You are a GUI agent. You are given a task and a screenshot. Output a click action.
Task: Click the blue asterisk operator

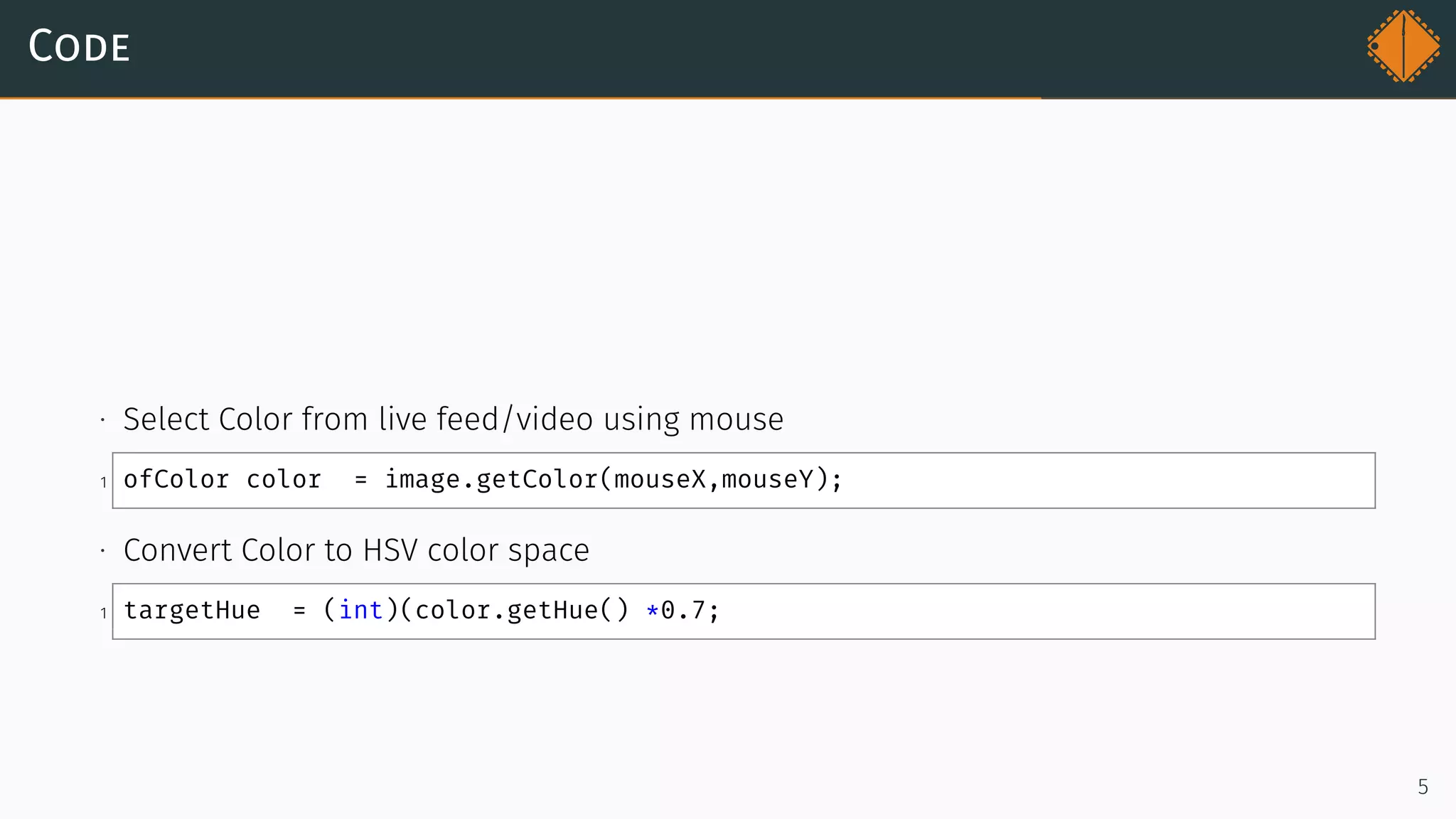[652, 610]
